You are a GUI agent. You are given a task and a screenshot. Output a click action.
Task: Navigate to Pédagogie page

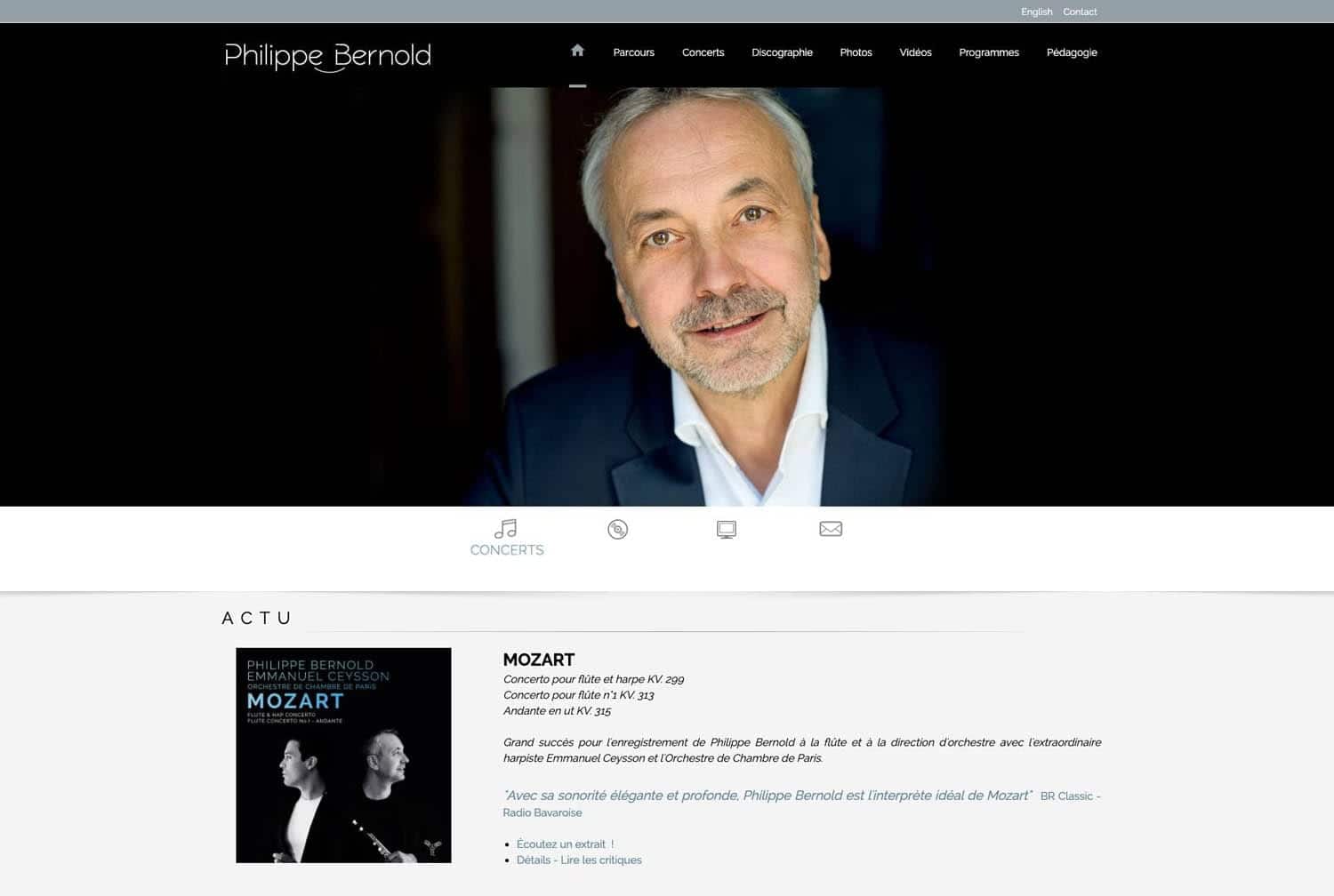coord(1072,52)
